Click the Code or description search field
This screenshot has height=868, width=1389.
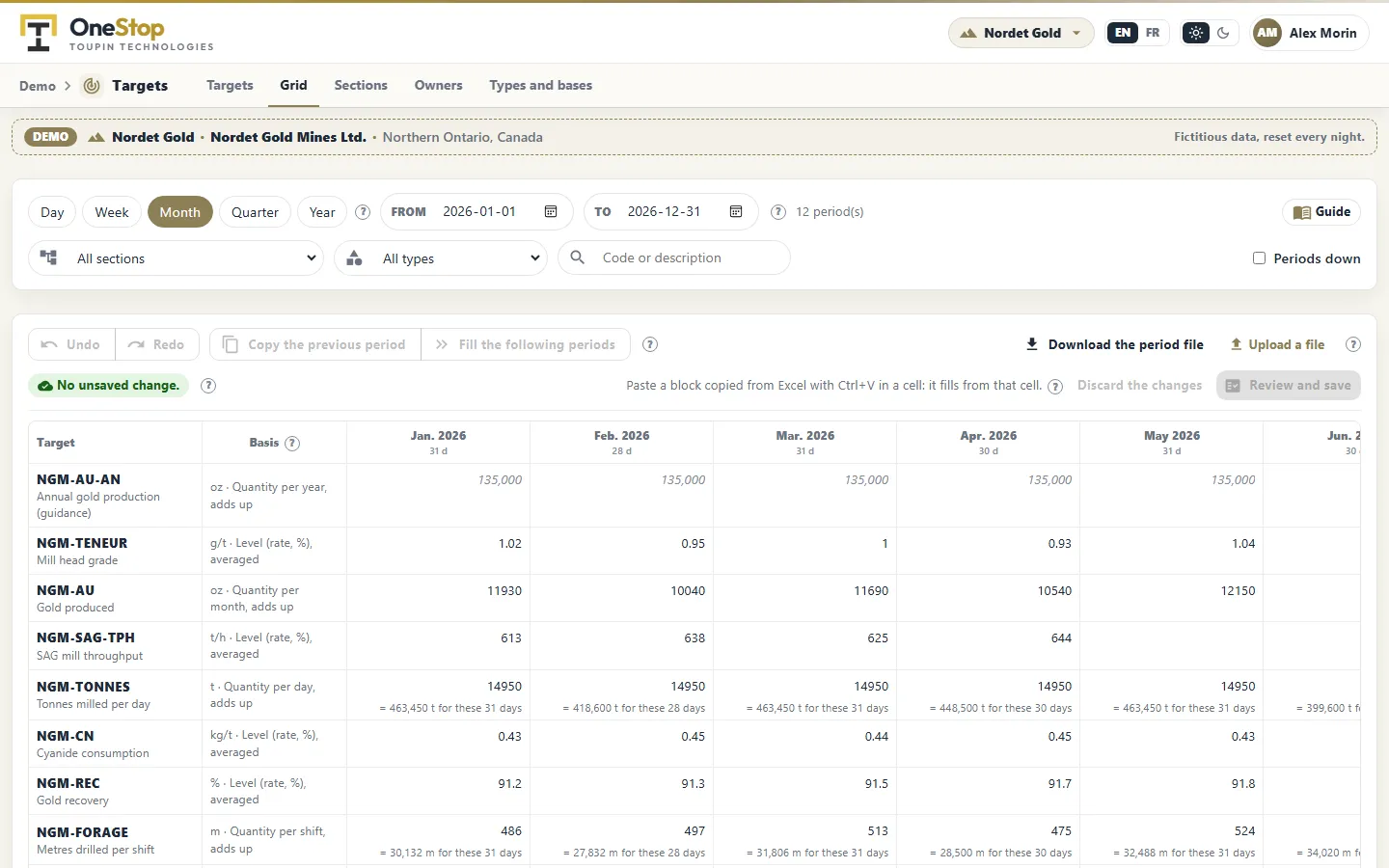point(674,258)
